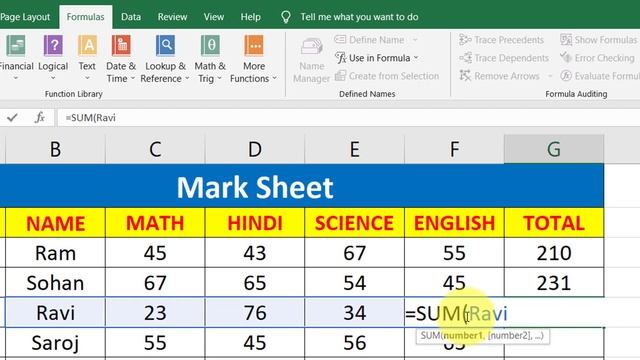Screen dimensions: 640x360
Task: Click the cell containing Ravi
Action: coord(56,313)
